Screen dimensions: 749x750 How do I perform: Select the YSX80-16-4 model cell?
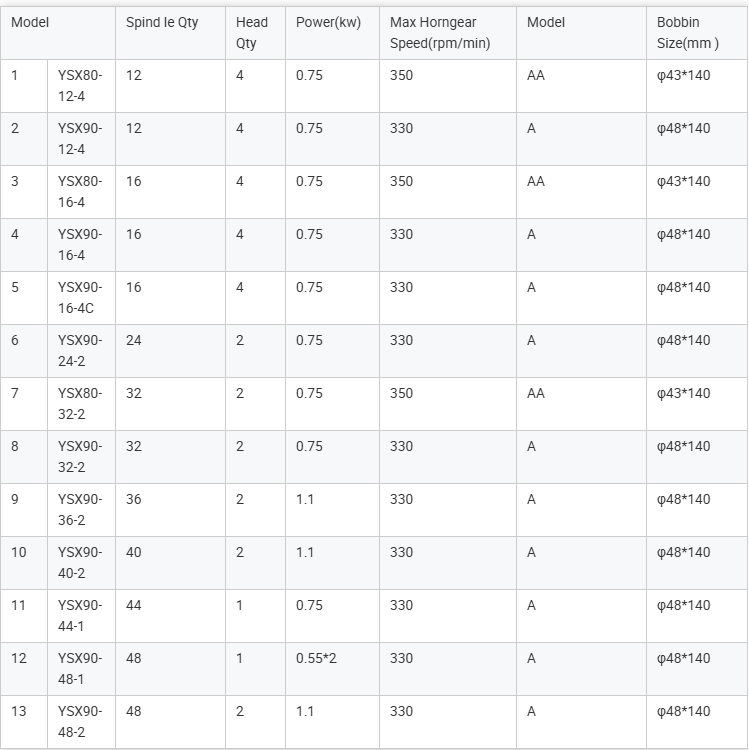[80, 192]
